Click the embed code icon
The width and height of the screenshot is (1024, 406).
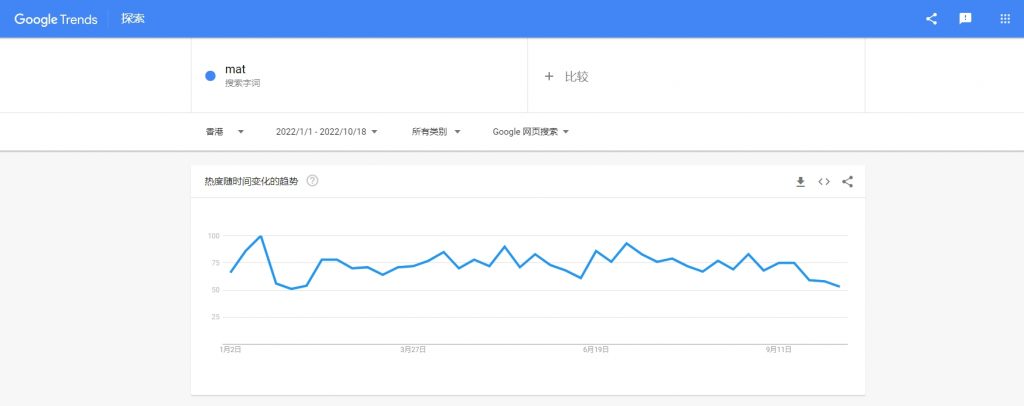[824, 182]
